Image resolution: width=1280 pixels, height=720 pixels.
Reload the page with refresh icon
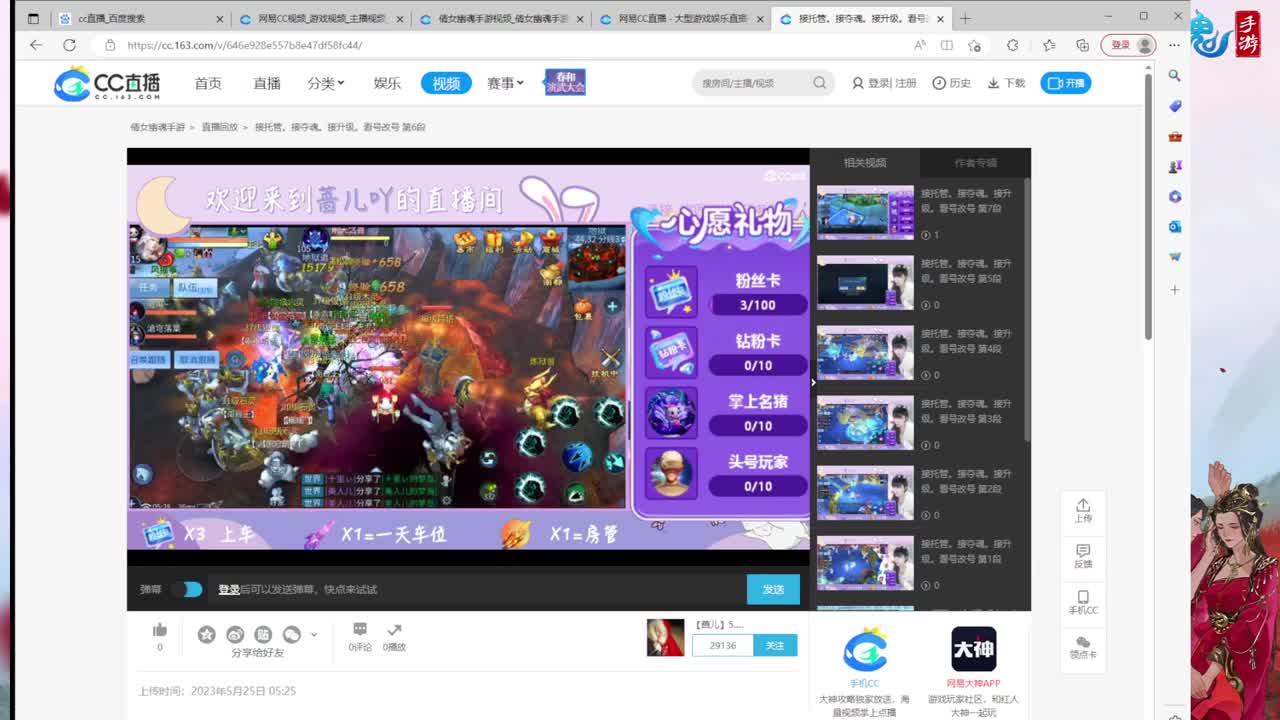click(69, 45)
